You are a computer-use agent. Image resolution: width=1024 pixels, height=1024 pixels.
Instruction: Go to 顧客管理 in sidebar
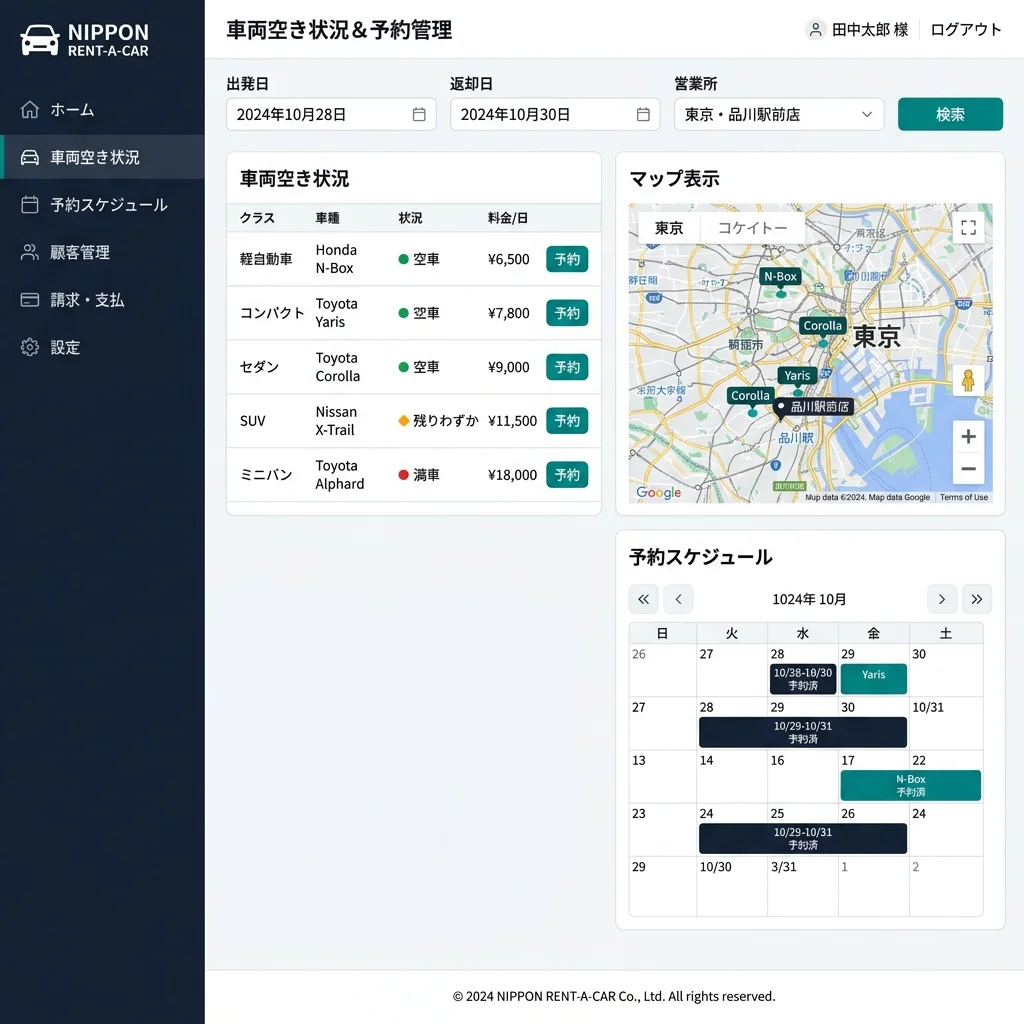(102, 253)
